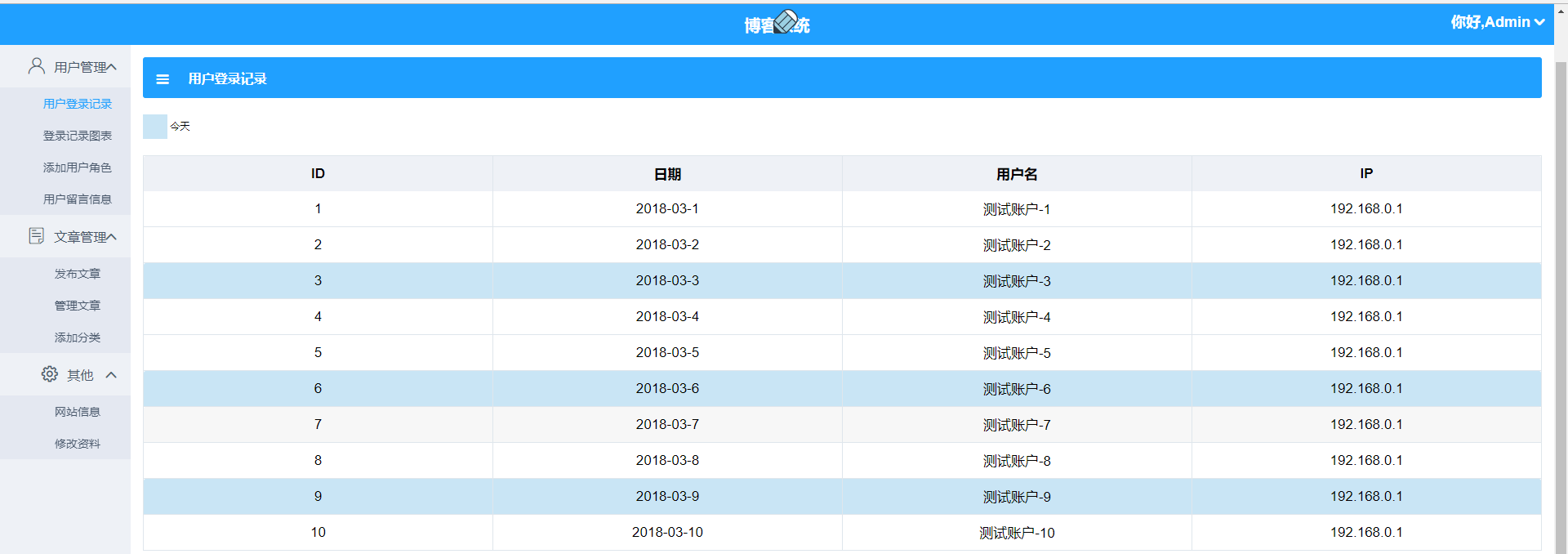
Task: Click the IP column header
Action: click(1366, 173)
